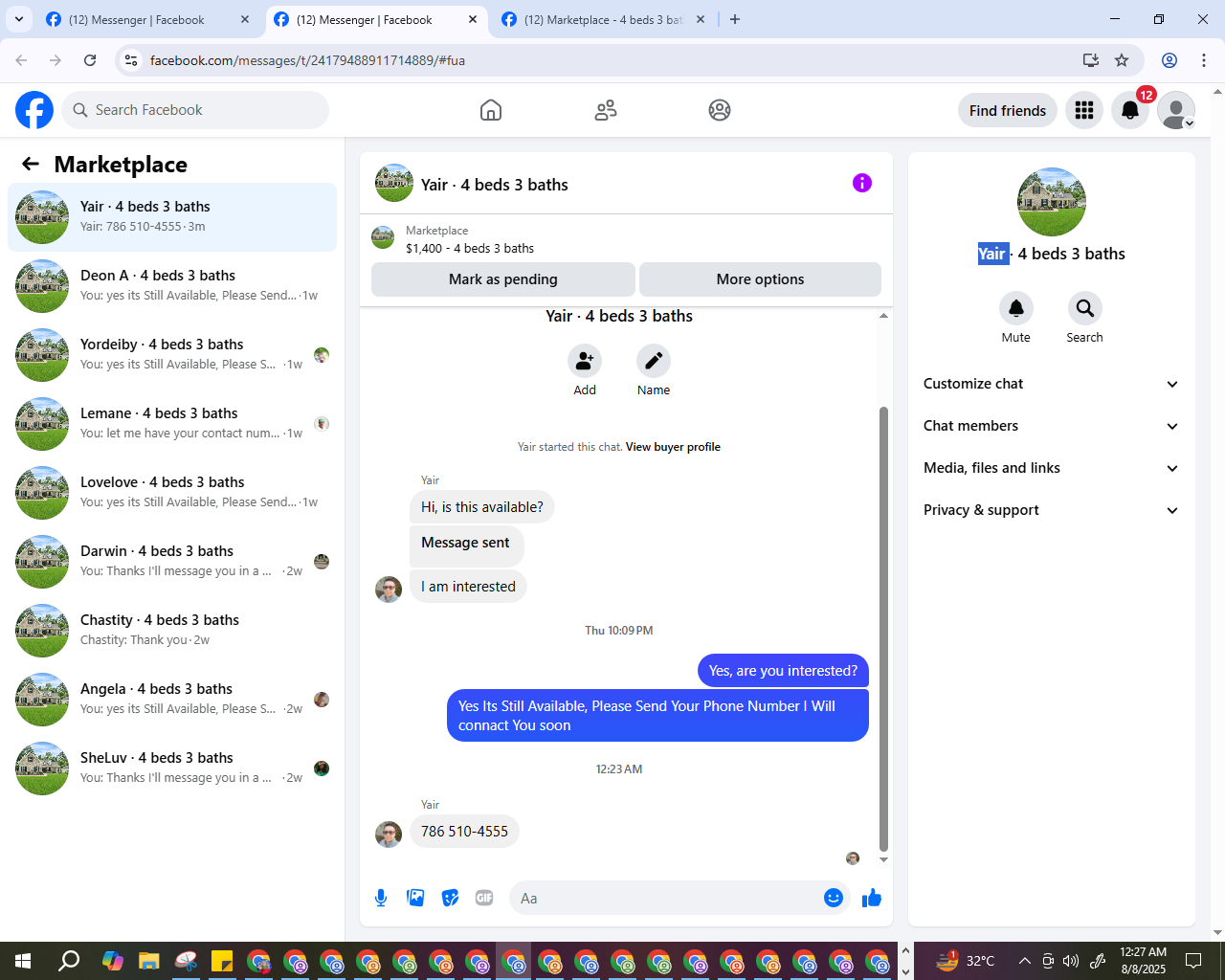The width and height of the screenshot is (1225, 980).
Task: Open SheLuv conversation
Action: 172,768
